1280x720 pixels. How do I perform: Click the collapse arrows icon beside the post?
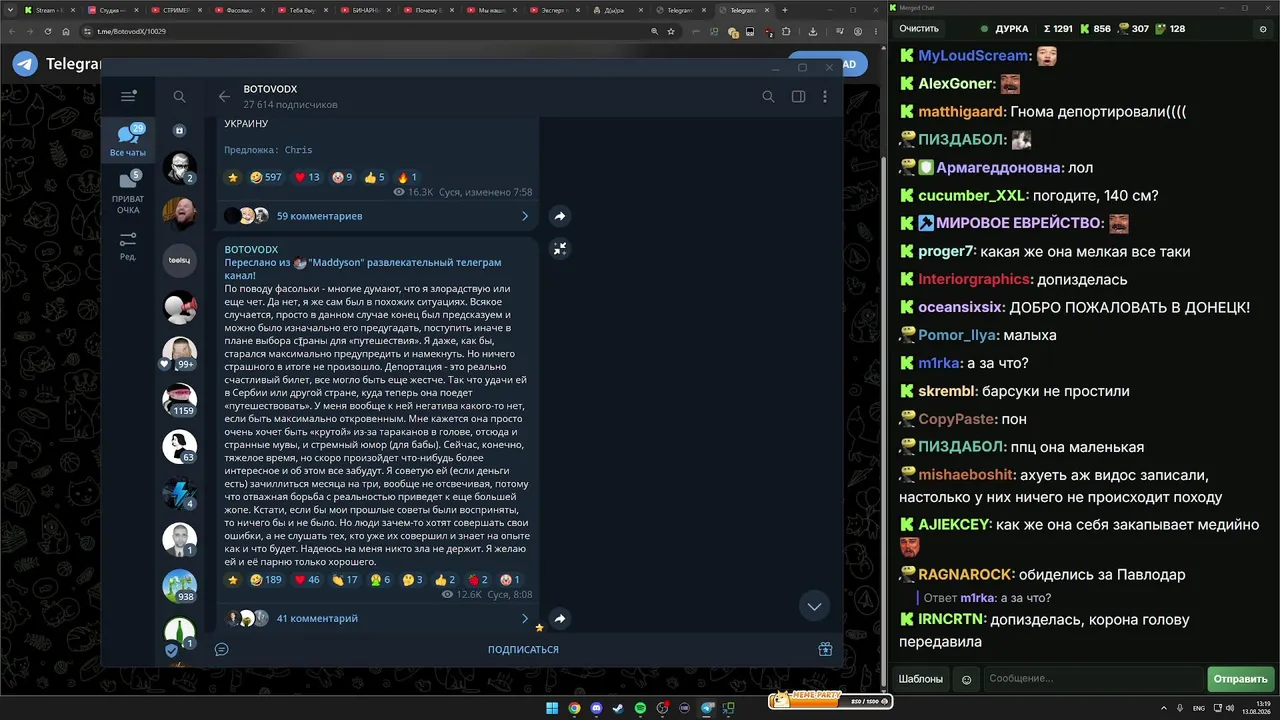560,249
